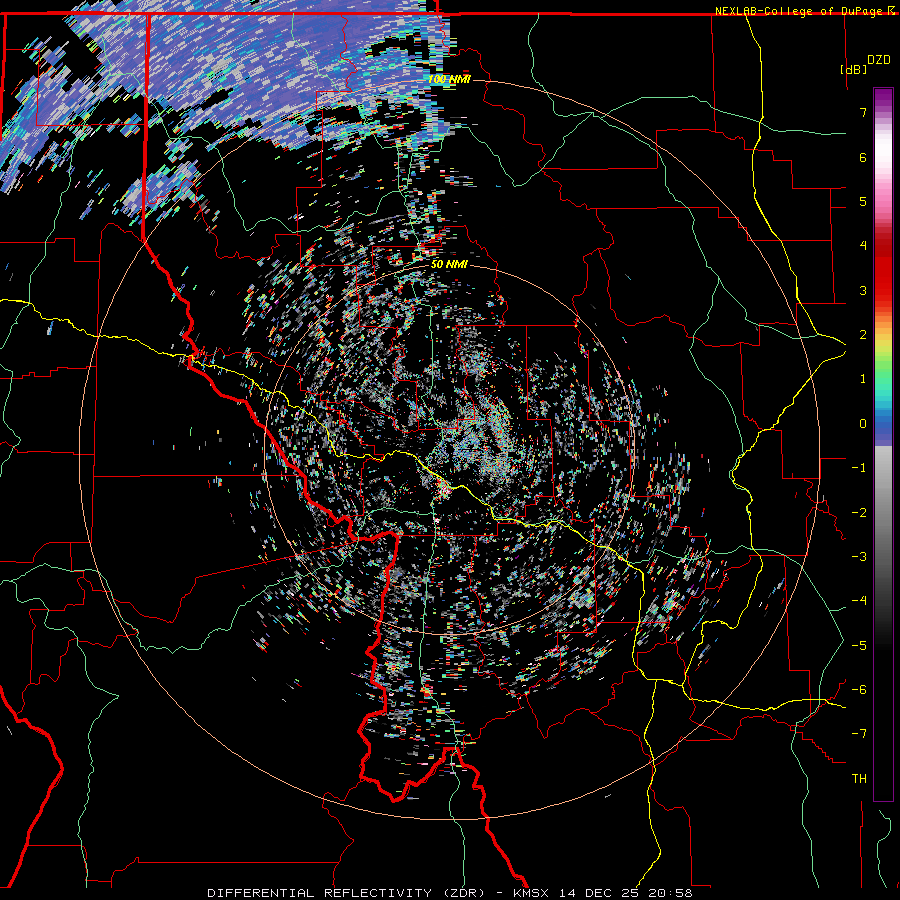
Task: Click the -5 scale label
Action: click(859, 646)
